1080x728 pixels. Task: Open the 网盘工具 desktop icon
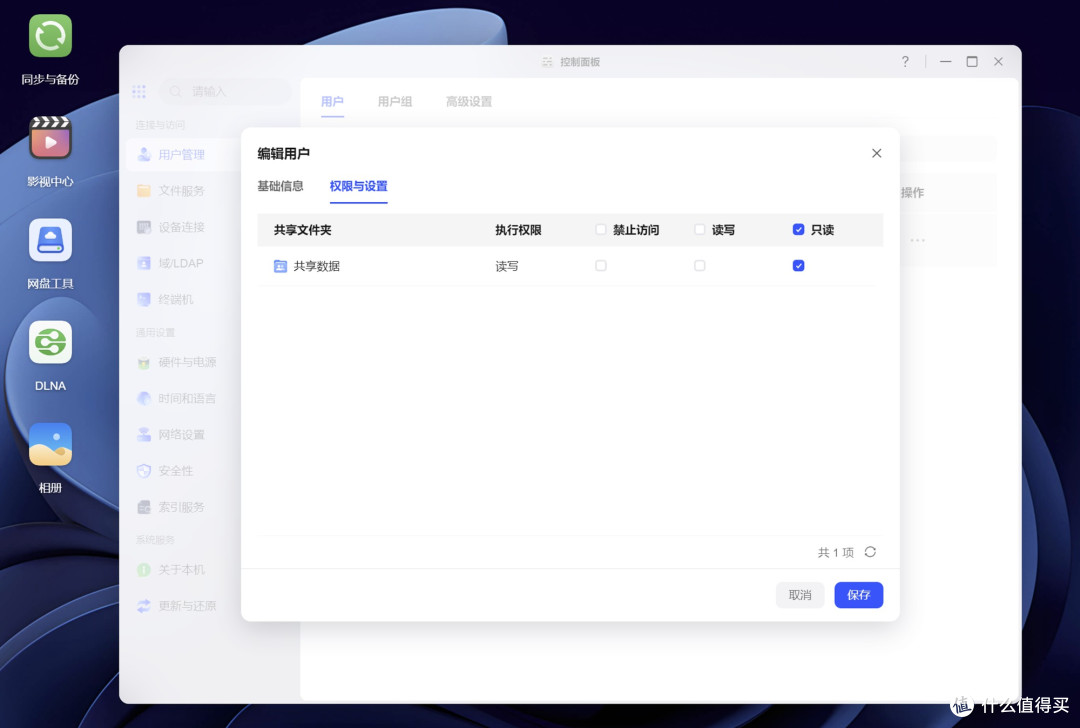[50, 240]
